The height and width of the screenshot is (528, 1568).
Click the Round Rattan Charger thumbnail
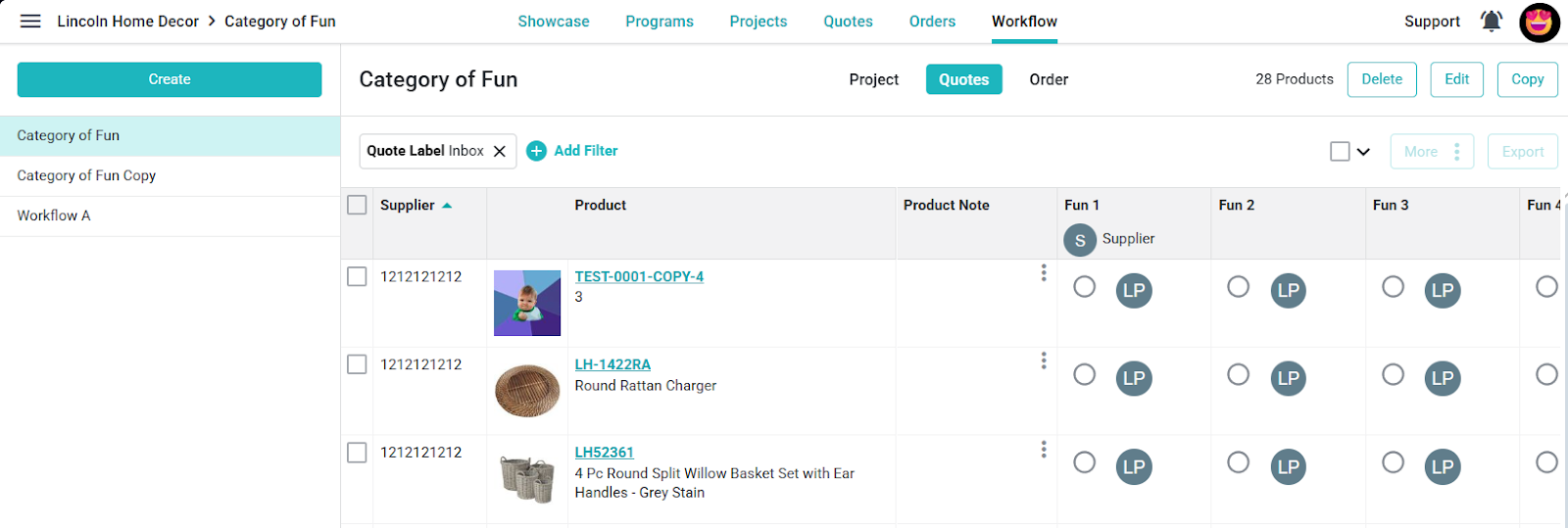(x=527, y=390)
